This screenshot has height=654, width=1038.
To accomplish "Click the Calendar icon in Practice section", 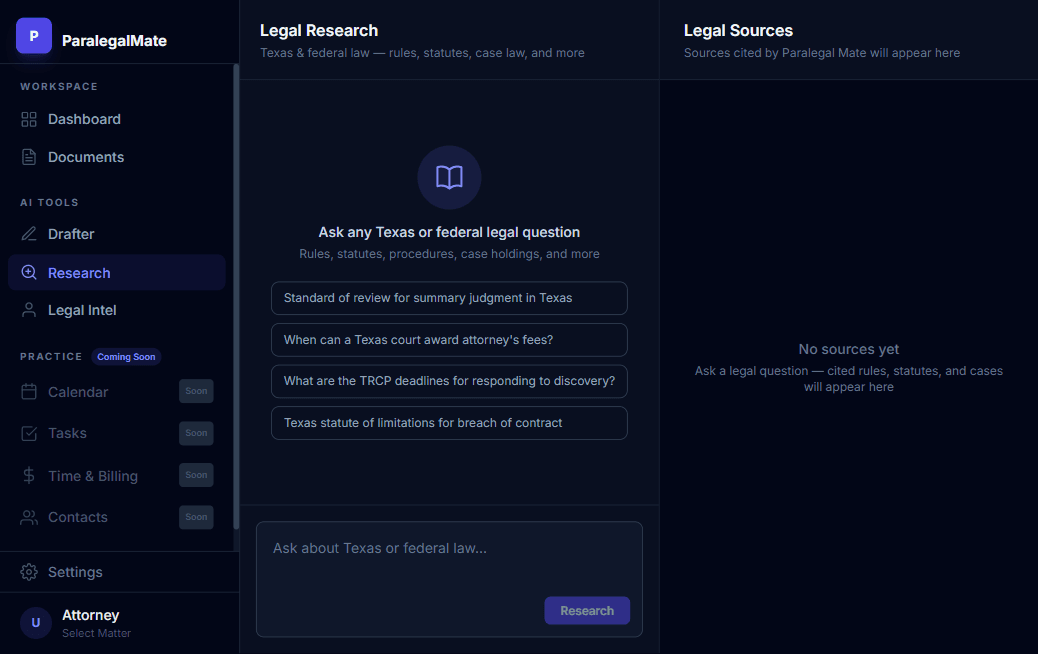I will 29,392.
